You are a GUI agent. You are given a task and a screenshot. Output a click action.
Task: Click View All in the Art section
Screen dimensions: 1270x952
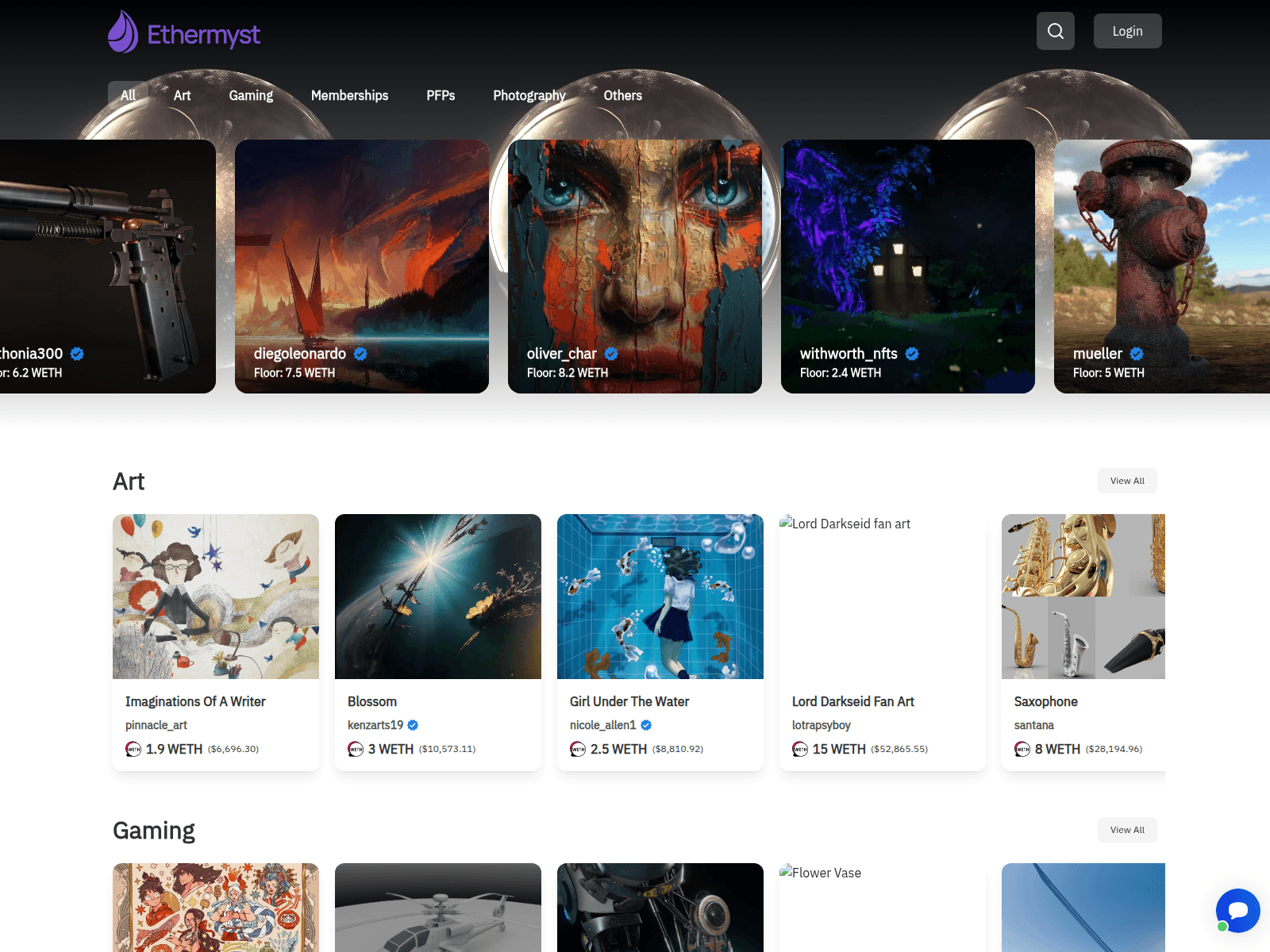click(1127, 481)
